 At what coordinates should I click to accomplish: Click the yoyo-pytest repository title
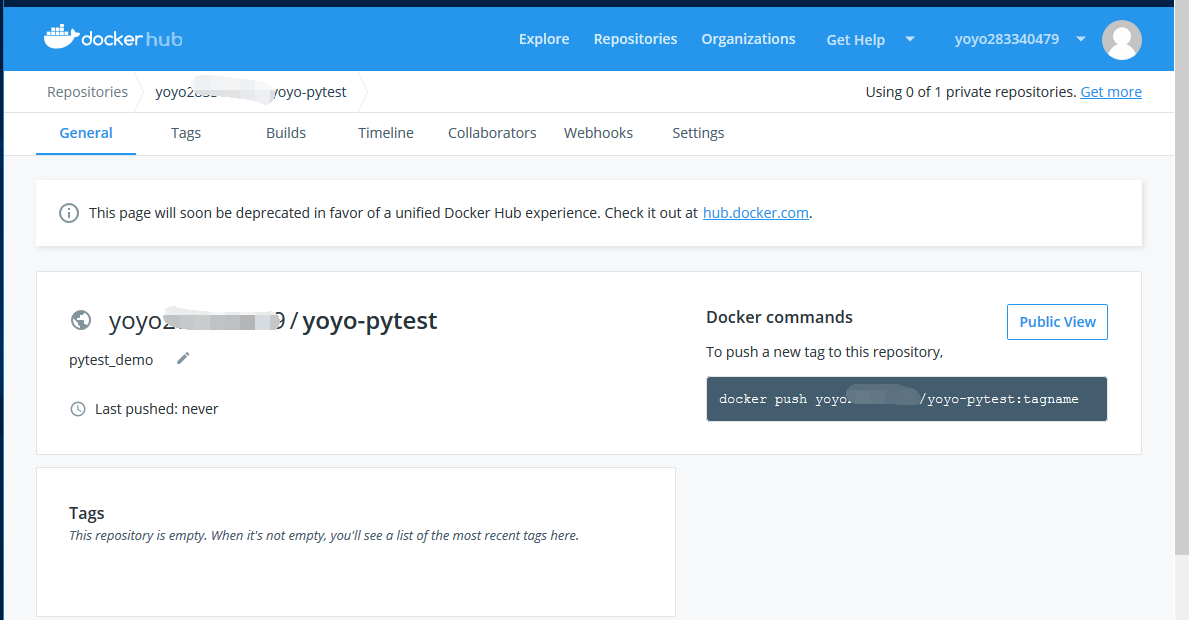[369, 321]
